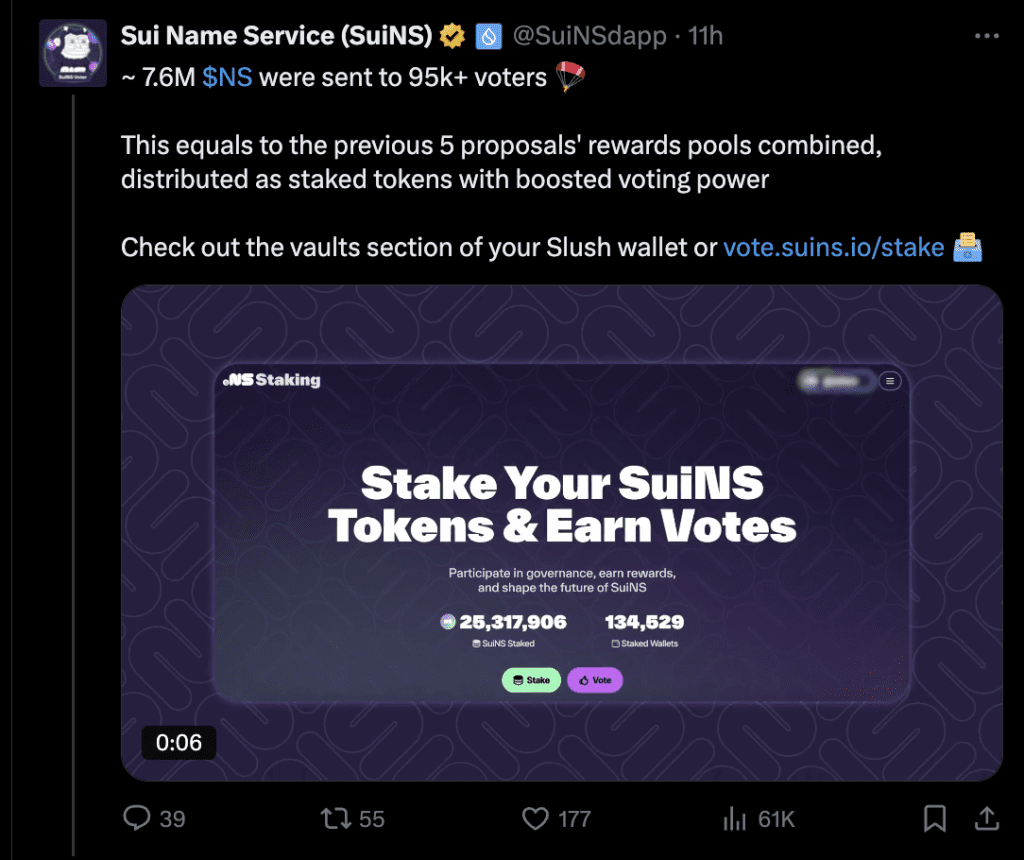Bookmark the SuiNS tweet

[x=934, y=819]
